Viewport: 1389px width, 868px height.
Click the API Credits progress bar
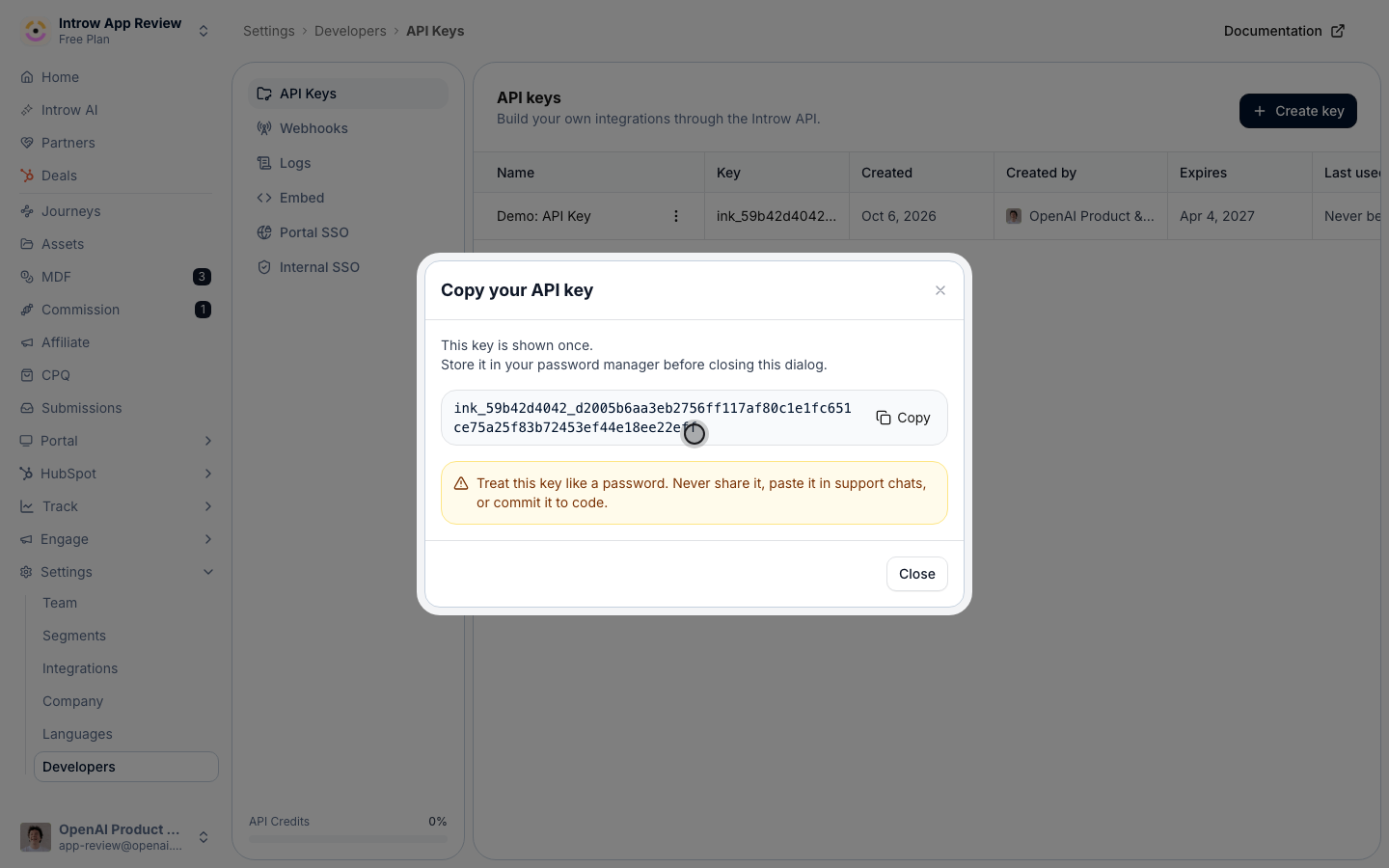coord(348,839)
